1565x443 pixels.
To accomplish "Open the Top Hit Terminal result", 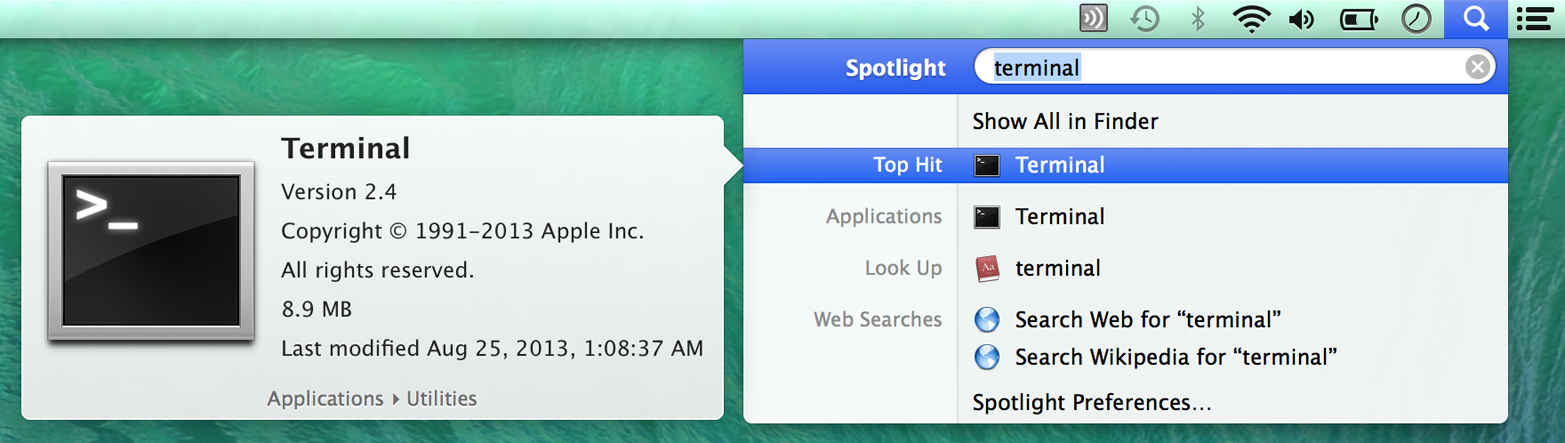I will coord(1126,165).
